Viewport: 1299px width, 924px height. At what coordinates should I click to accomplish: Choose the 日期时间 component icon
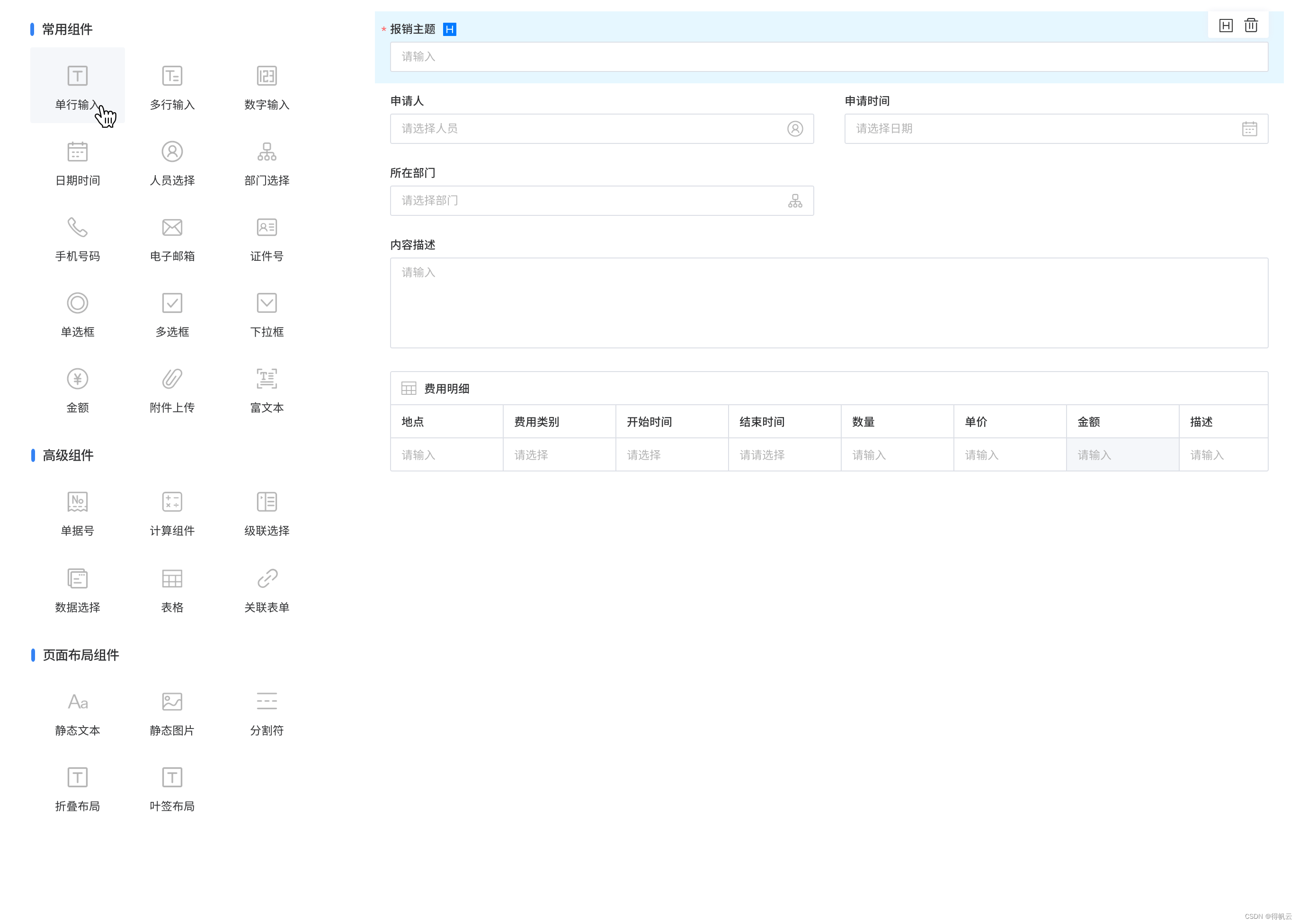coord(77,152)
